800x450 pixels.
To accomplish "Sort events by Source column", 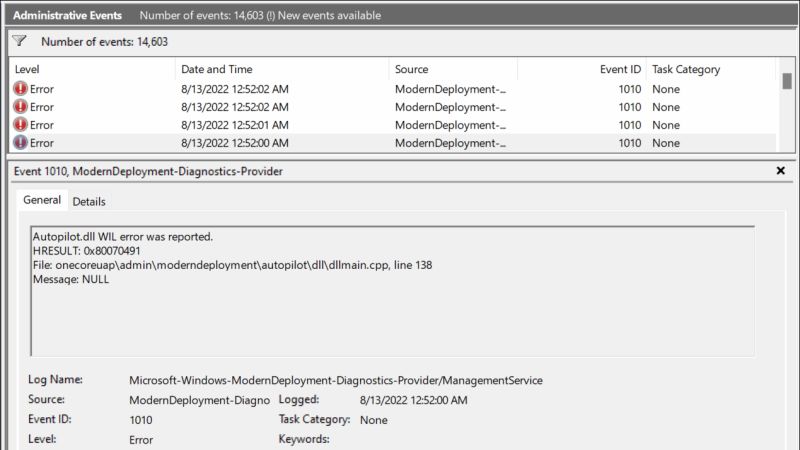I will tap(453, 69).
